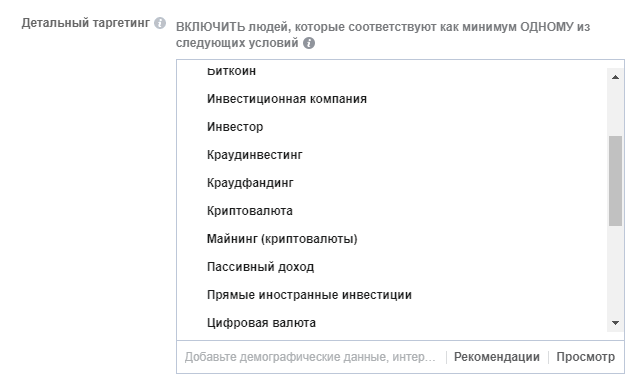This screenshot has width=642, height=385.
Task: Click the gray scrollbar thumb in the targeting list
Action: click(615, 181)
